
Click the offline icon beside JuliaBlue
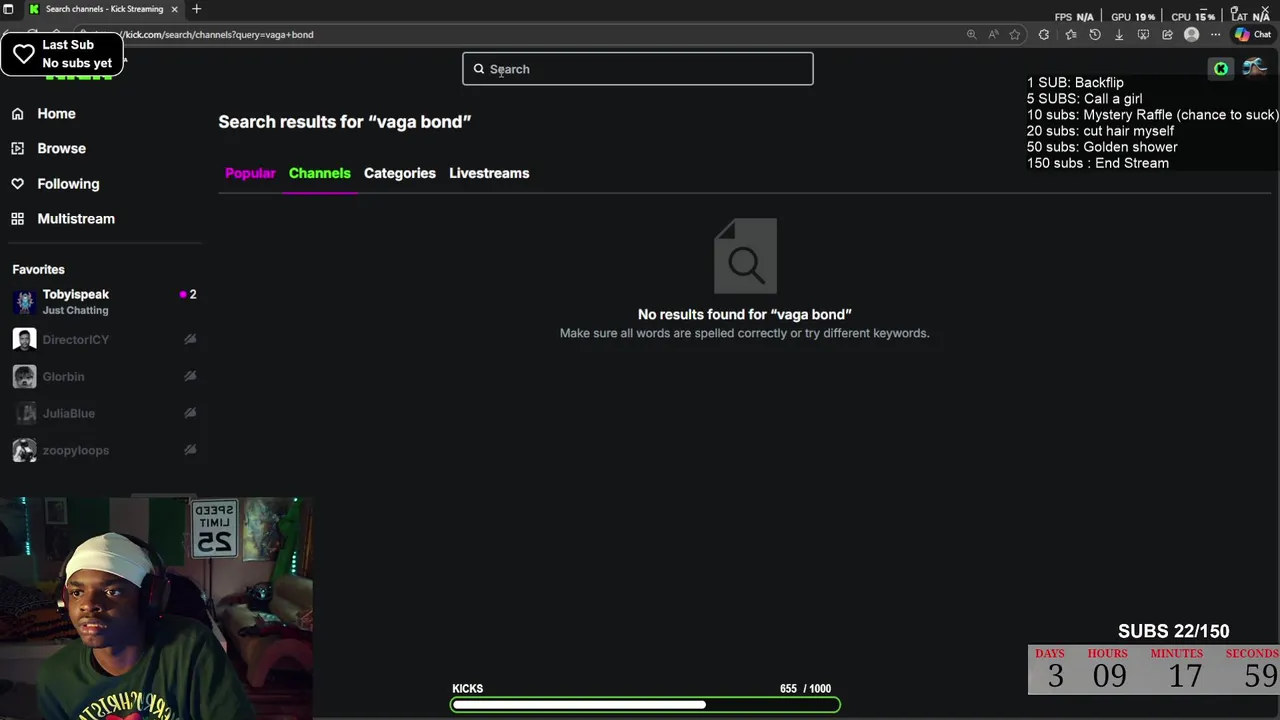pyautogui.click(x=190, y=413)
